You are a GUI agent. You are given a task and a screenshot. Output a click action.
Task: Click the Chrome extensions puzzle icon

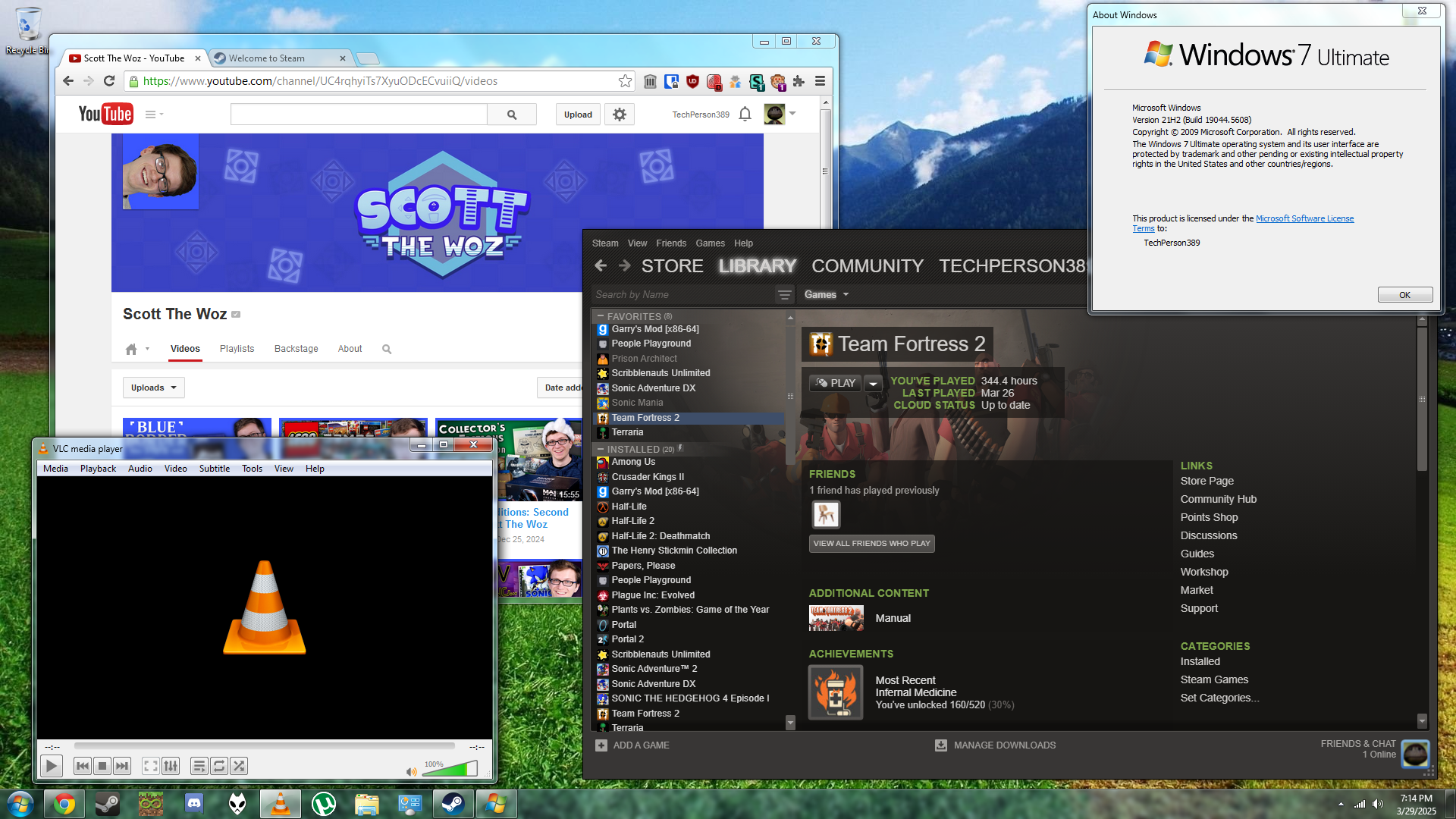coord(799,81)
